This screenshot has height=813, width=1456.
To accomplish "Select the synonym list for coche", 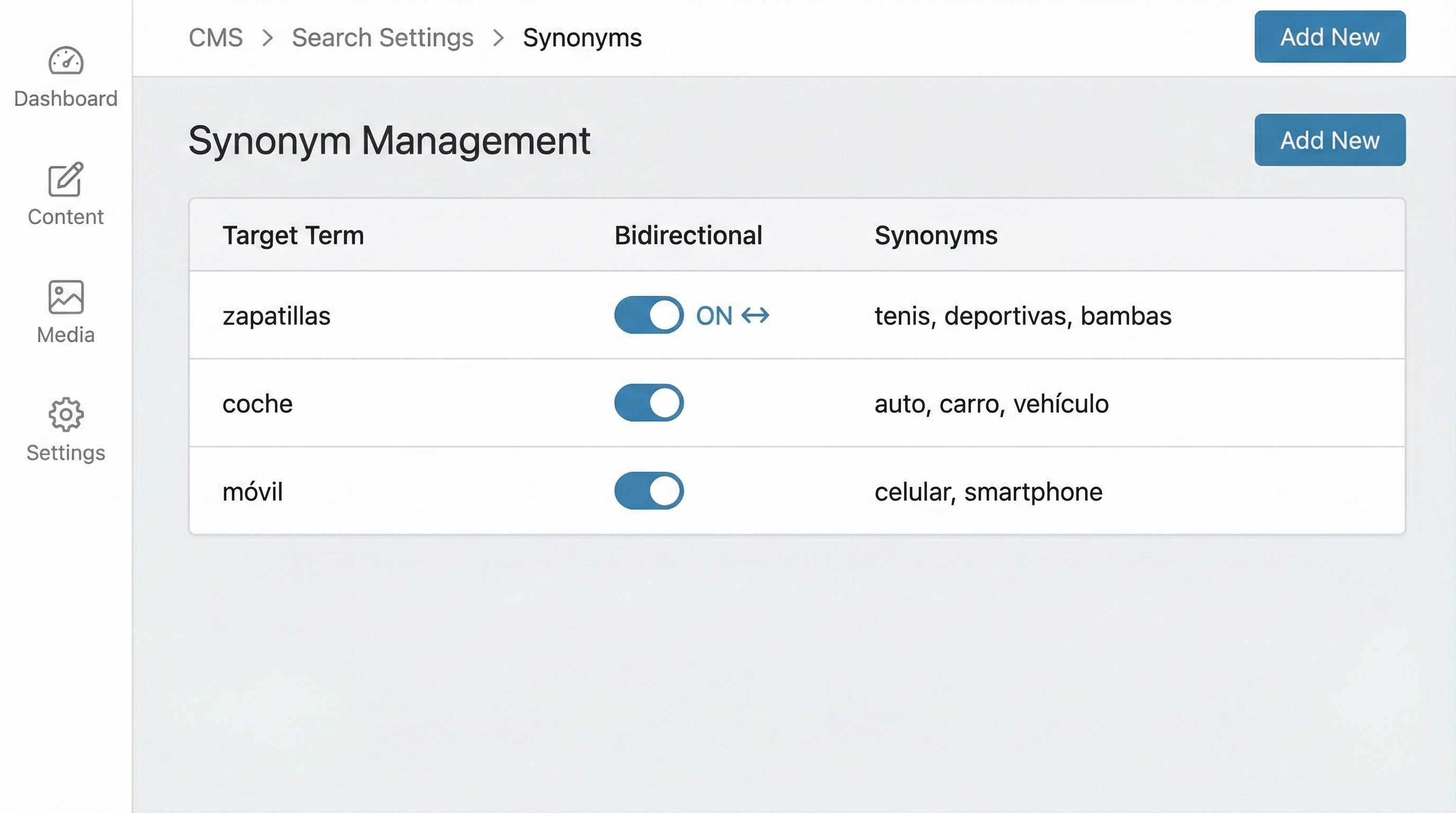I will pyautogui.click(x=991, y=404).
